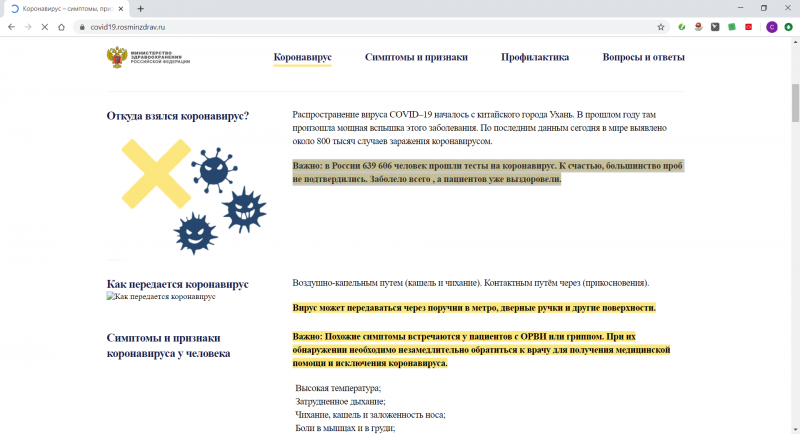Bookmark this page with the star
The height and width of the screenshot is (434, 800).
(x=661, y=27)
